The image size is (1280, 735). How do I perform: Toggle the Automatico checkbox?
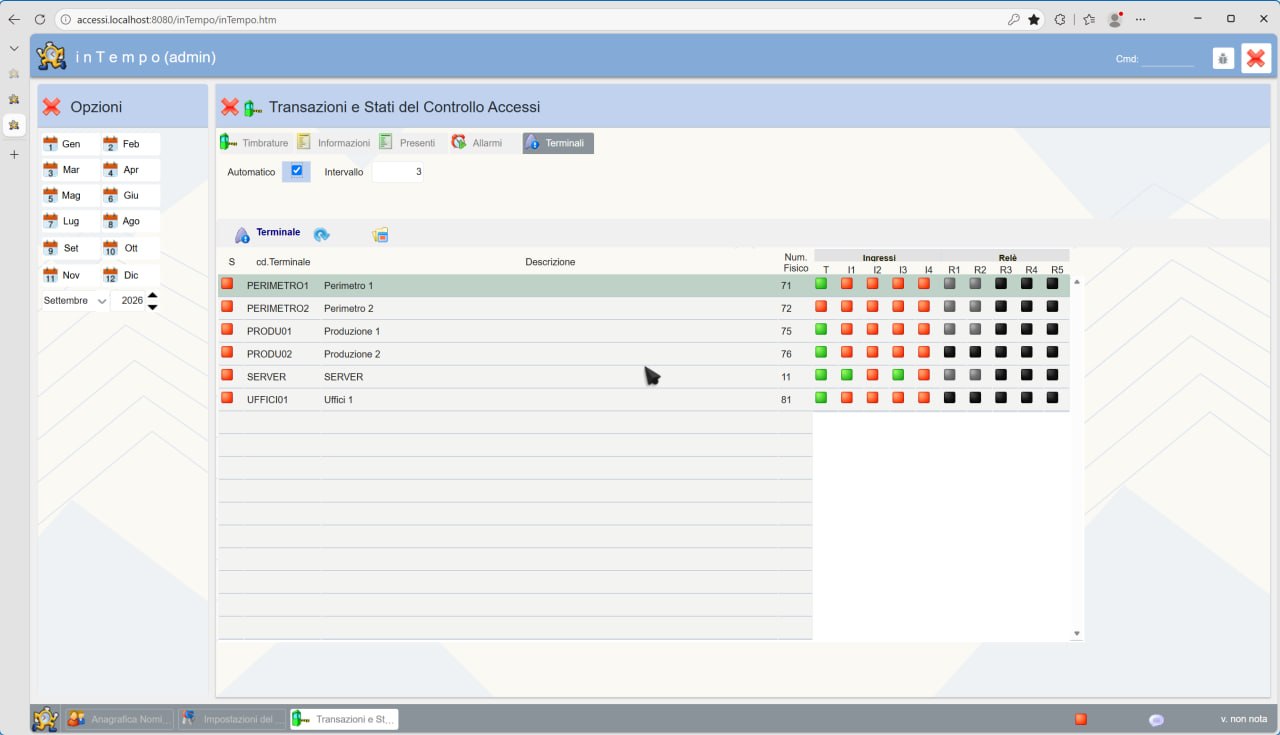pos(296,171)
